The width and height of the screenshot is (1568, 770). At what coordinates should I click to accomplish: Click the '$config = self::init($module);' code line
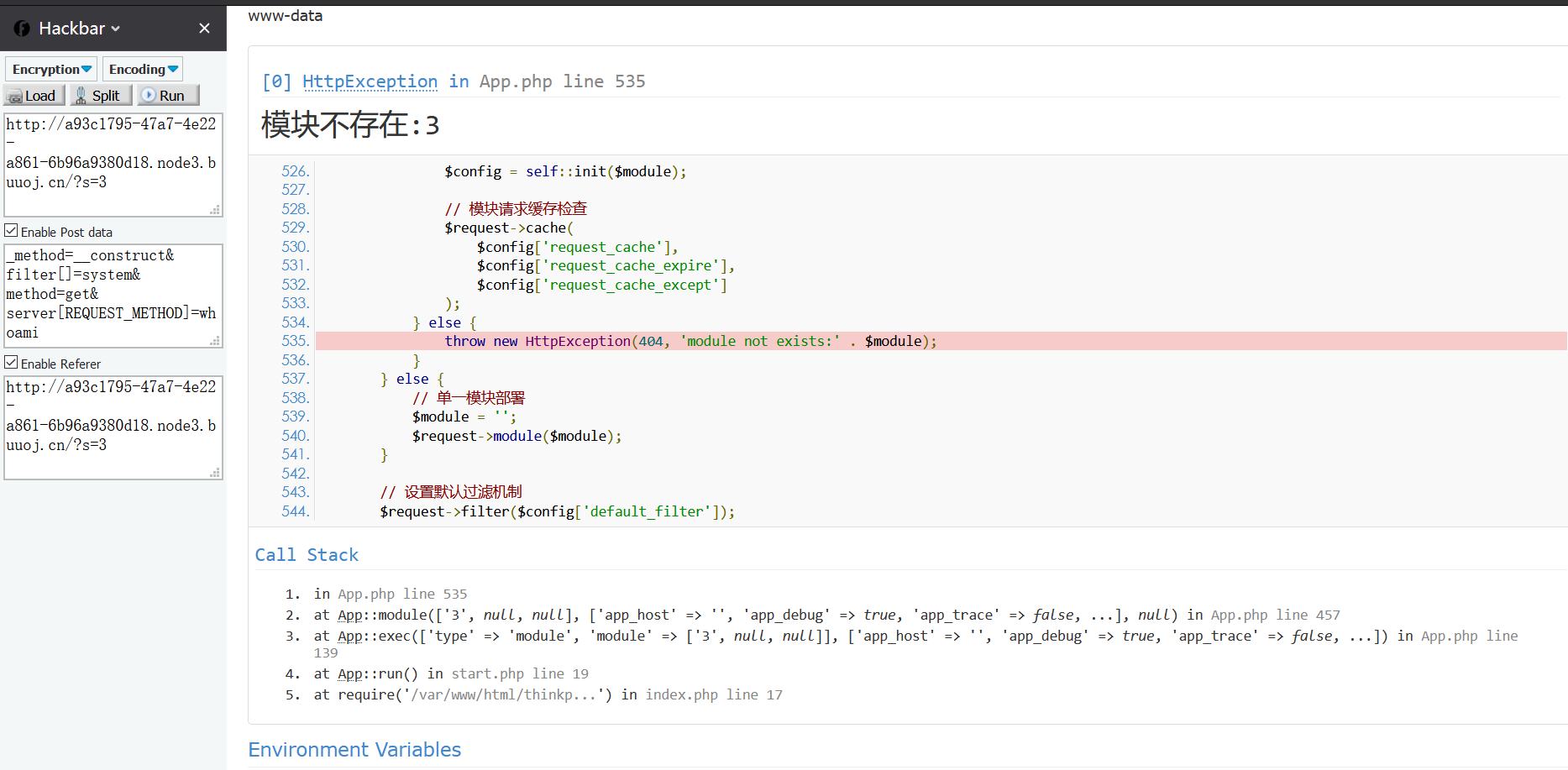[x=565, y=171]
